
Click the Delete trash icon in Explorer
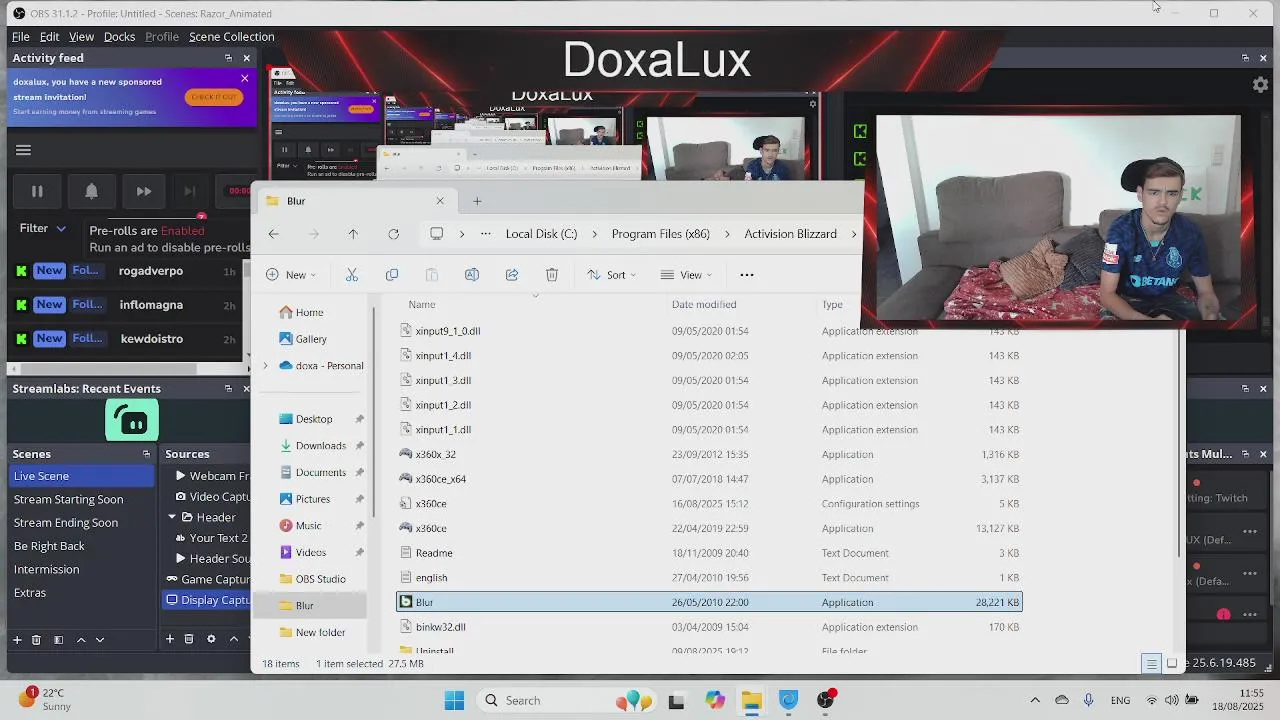pos(552,275)
